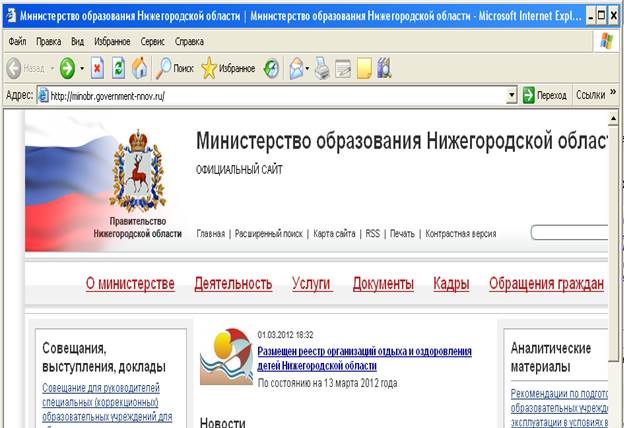Expand the links toolbar chevron
Image resolution: width=624 pixels, height=428 pixels.
[x=613, y=92]
